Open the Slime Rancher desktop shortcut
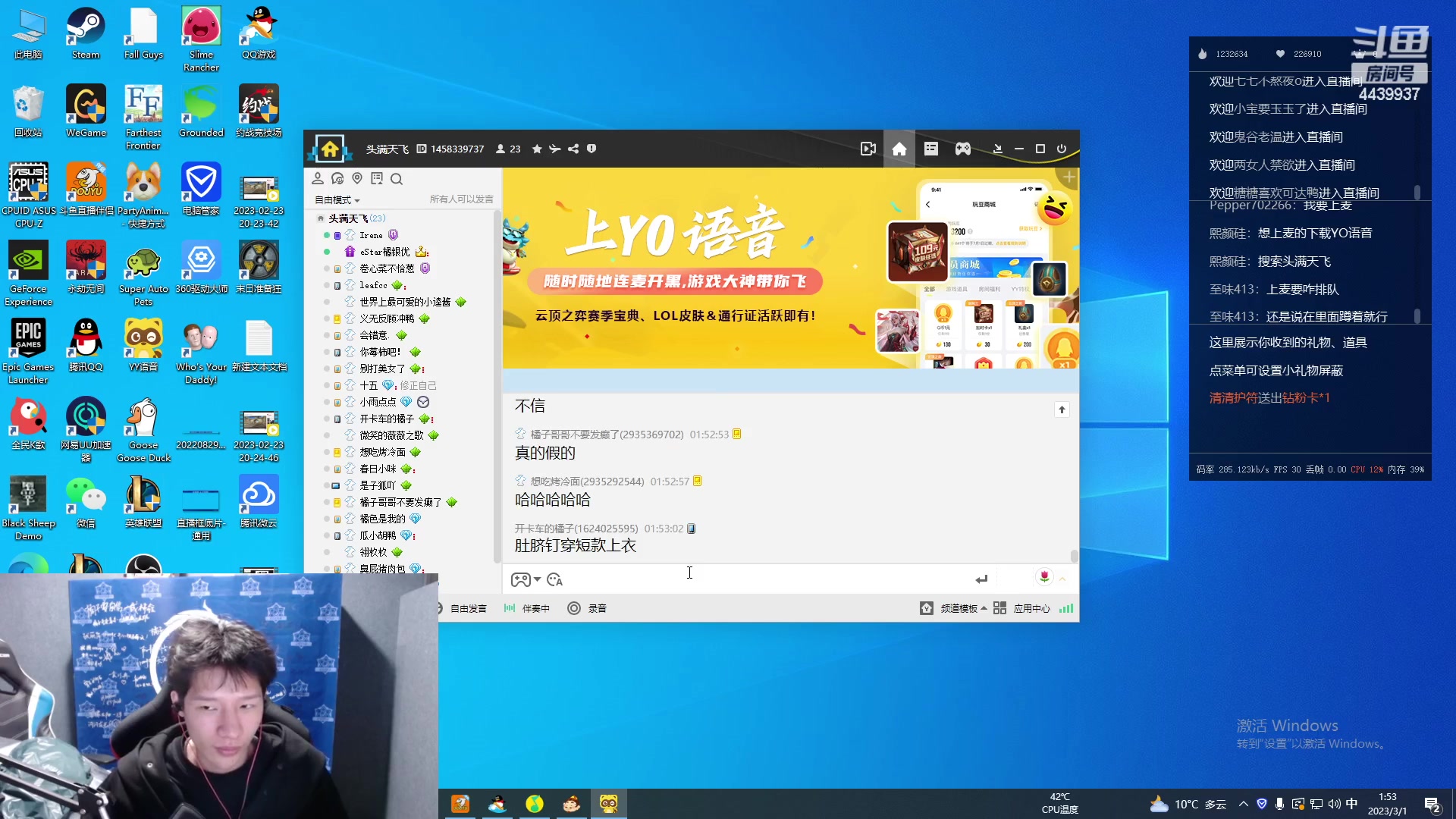 [201, 39]
